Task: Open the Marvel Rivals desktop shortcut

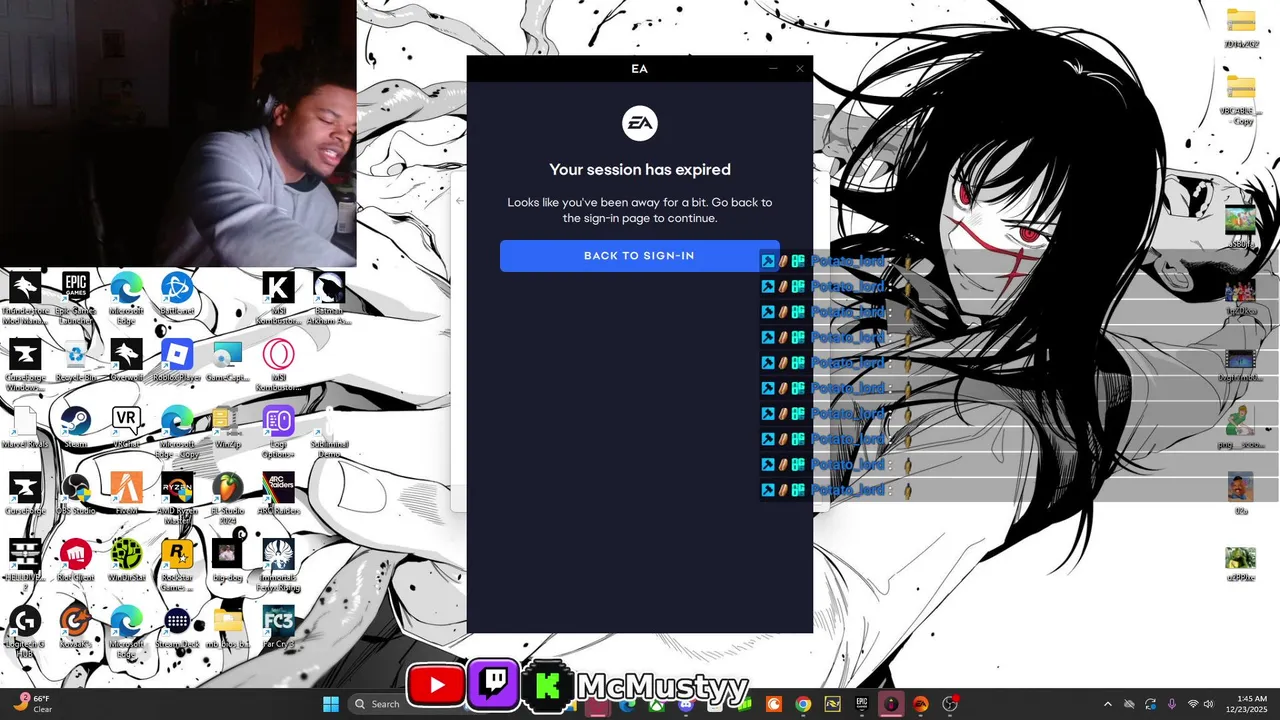Action: [25, 427]
